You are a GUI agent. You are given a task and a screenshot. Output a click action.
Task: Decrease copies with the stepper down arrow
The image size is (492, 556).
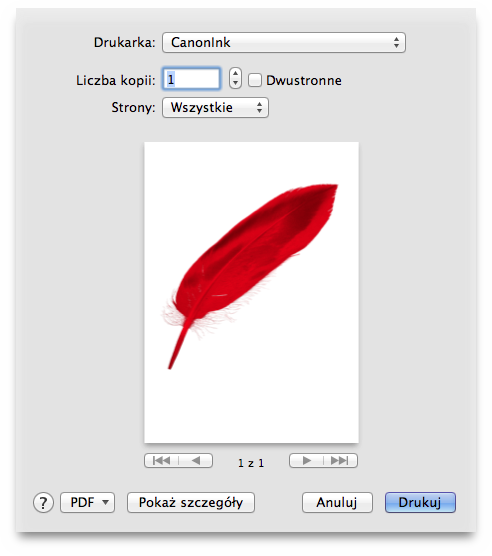pyautogui.click(x=235, y=83)
